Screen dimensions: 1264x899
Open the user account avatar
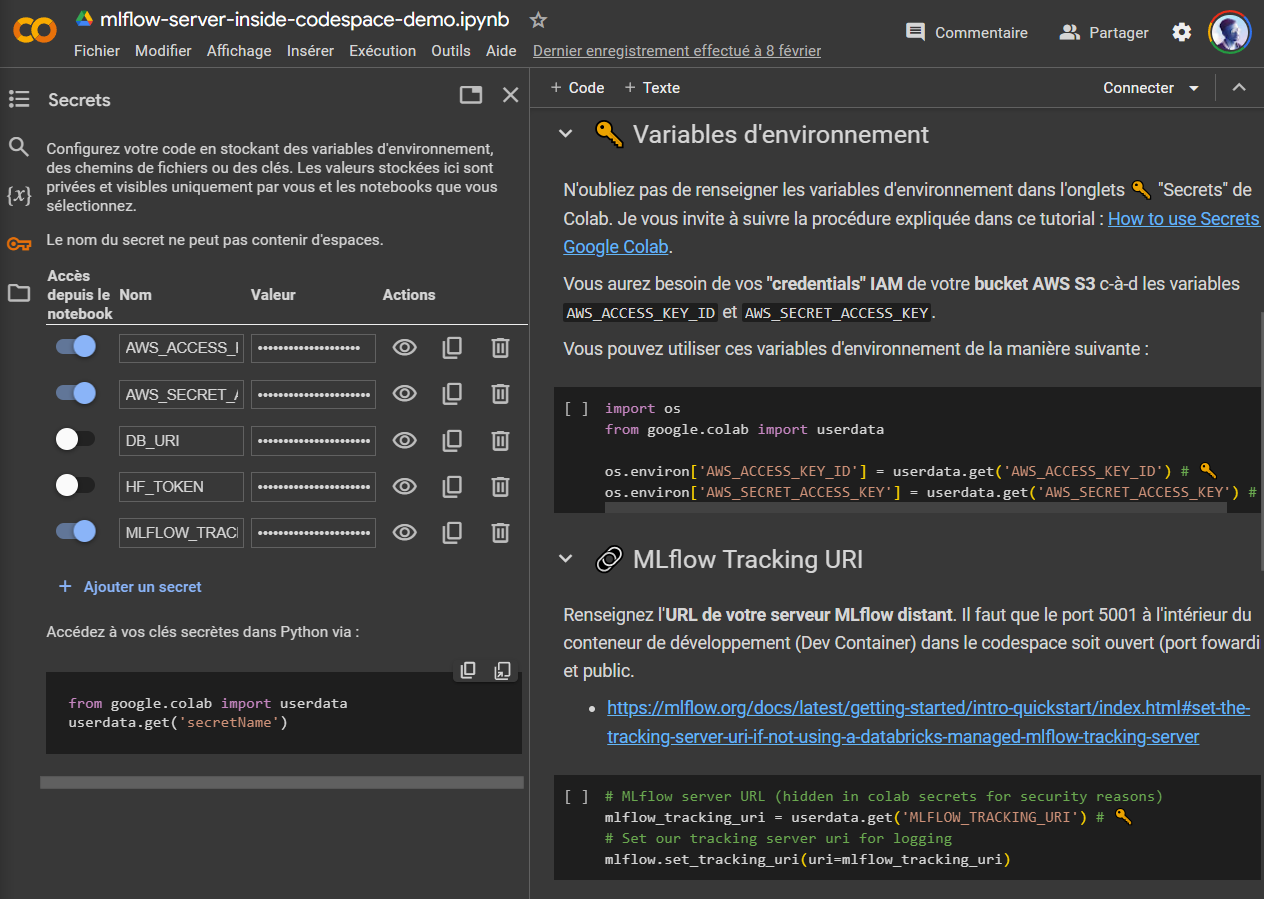[x=1228, y=32]
